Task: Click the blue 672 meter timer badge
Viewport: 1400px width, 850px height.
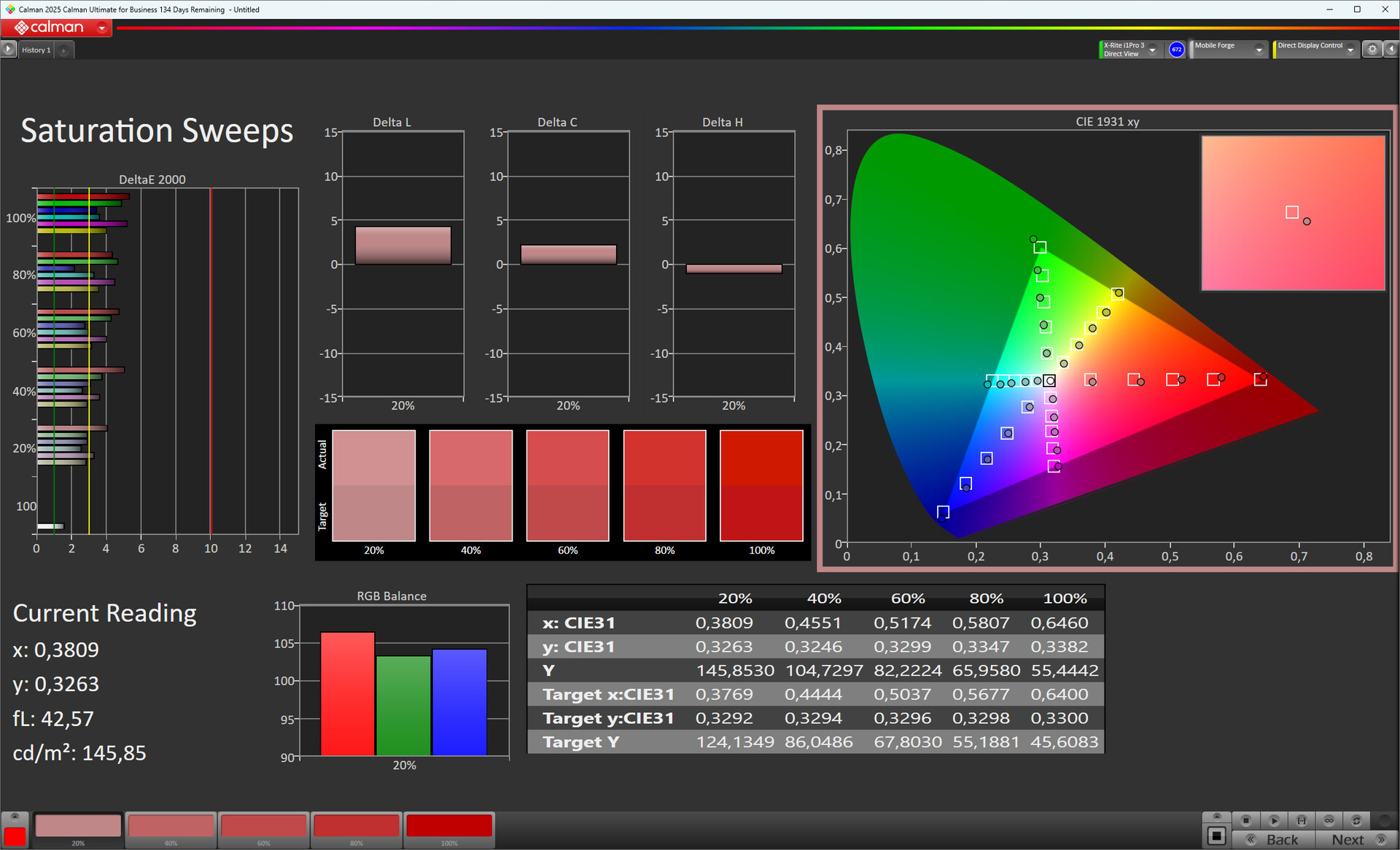Action: coord(1176,49)
